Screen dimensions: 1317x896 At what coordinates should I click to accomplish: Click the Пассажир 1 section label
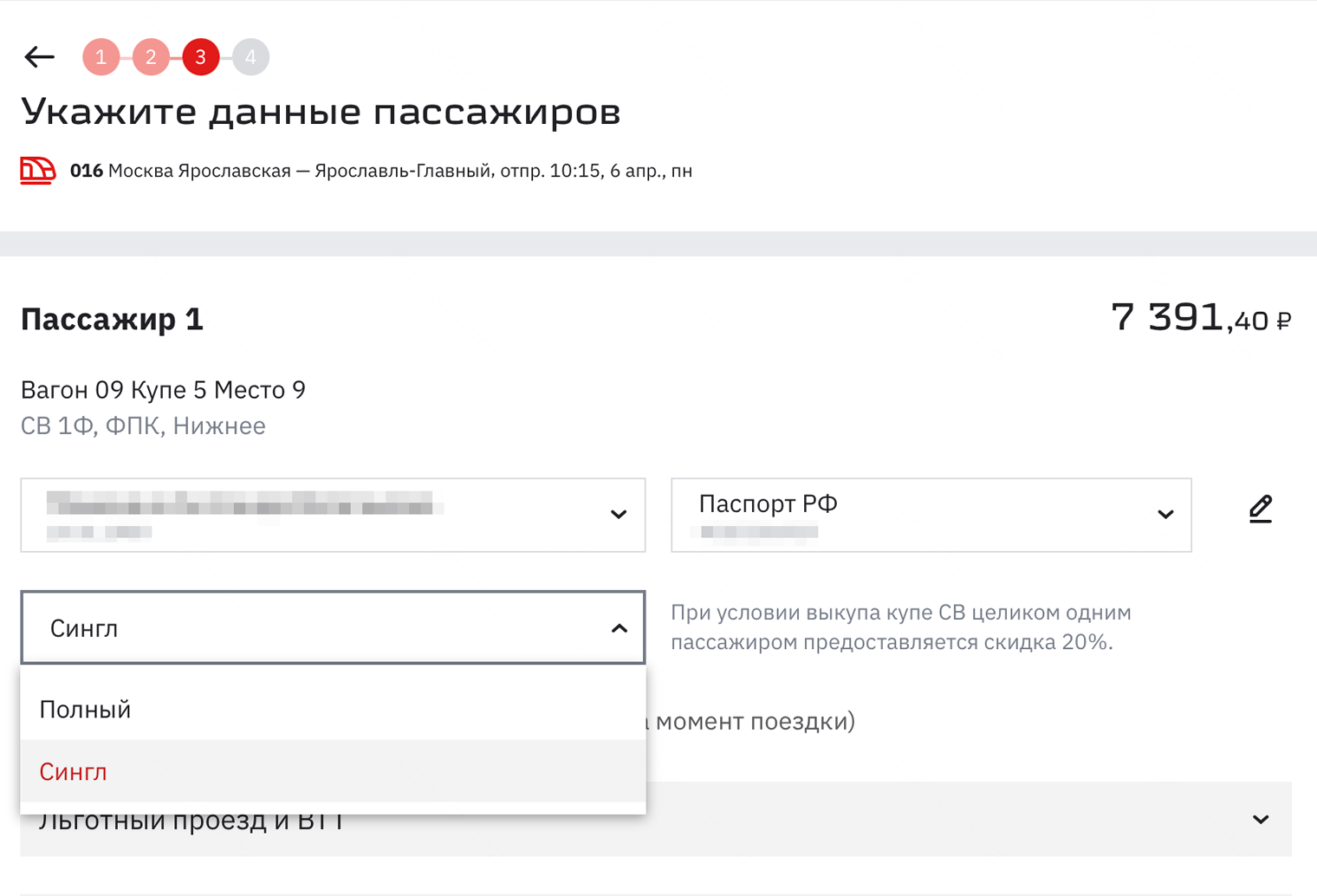(111, 319)
